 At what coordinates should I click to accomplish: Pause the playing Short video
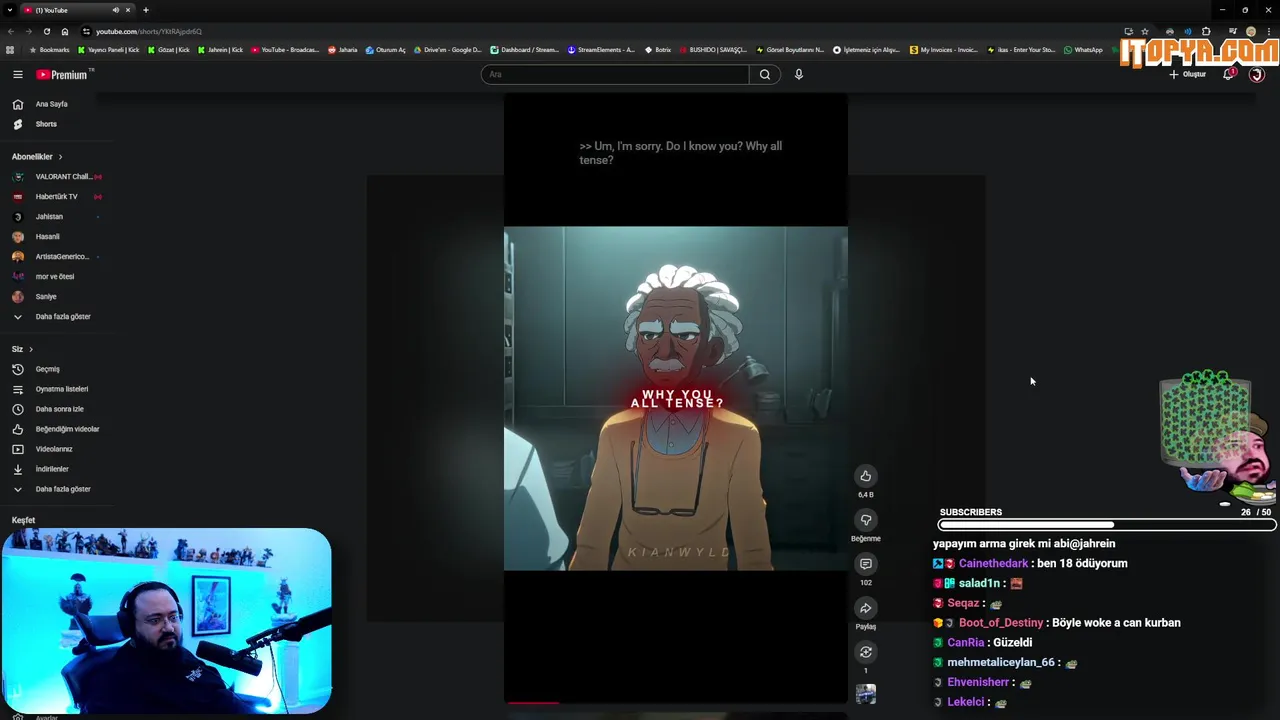click(x=676, y=398)
